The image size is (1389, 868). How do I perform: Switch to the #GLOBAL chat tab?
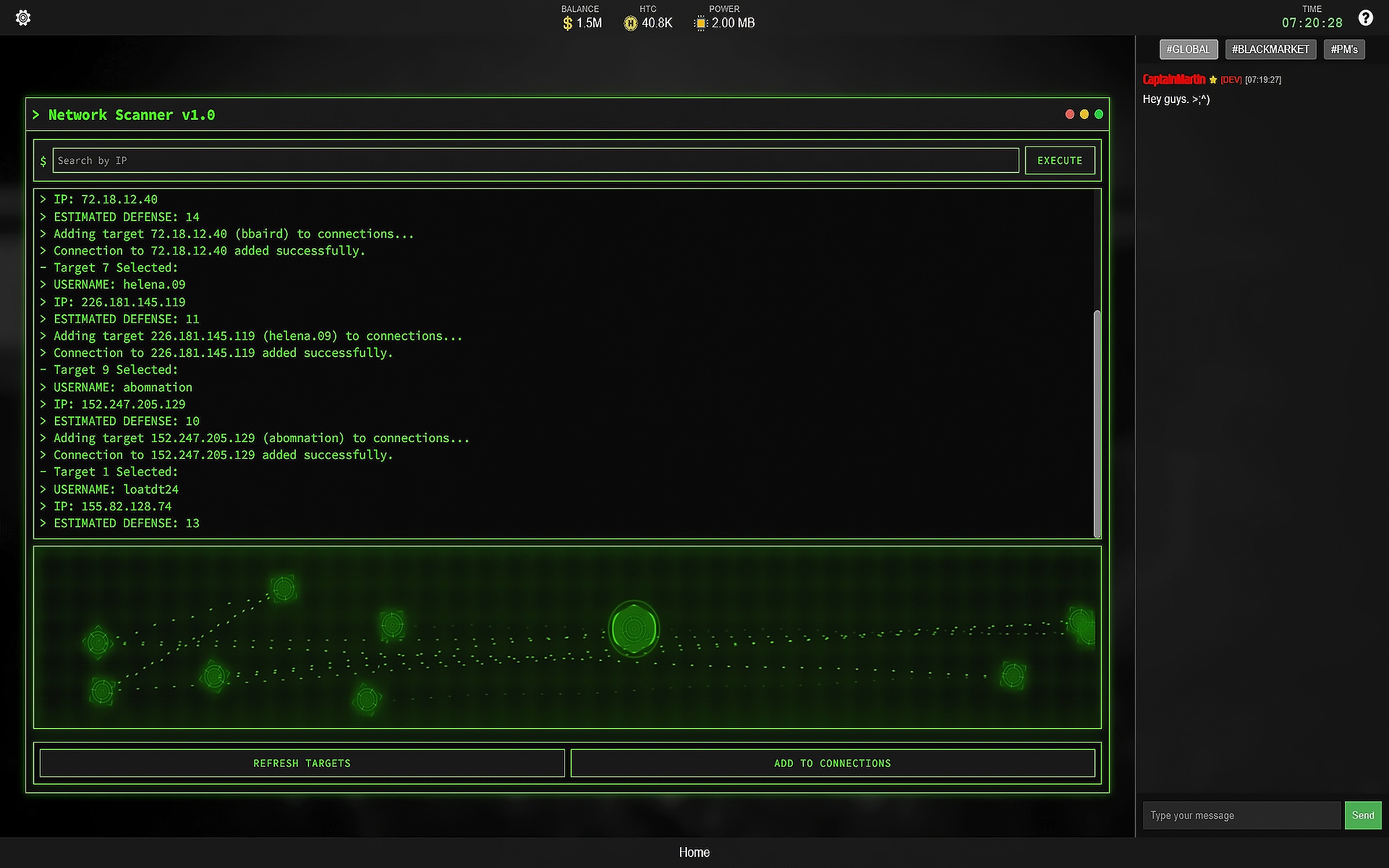(1188, 50)
